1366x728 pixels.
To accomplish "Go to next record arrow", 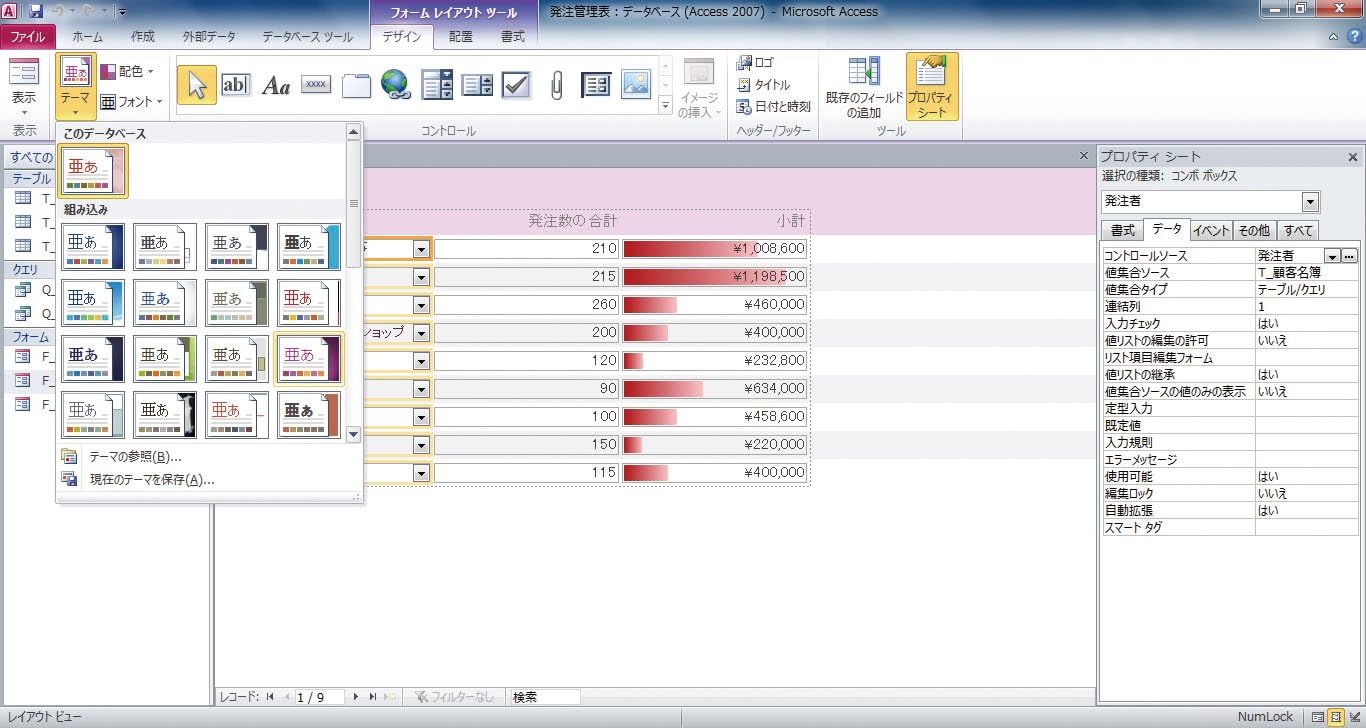I will tap(356, 697).
